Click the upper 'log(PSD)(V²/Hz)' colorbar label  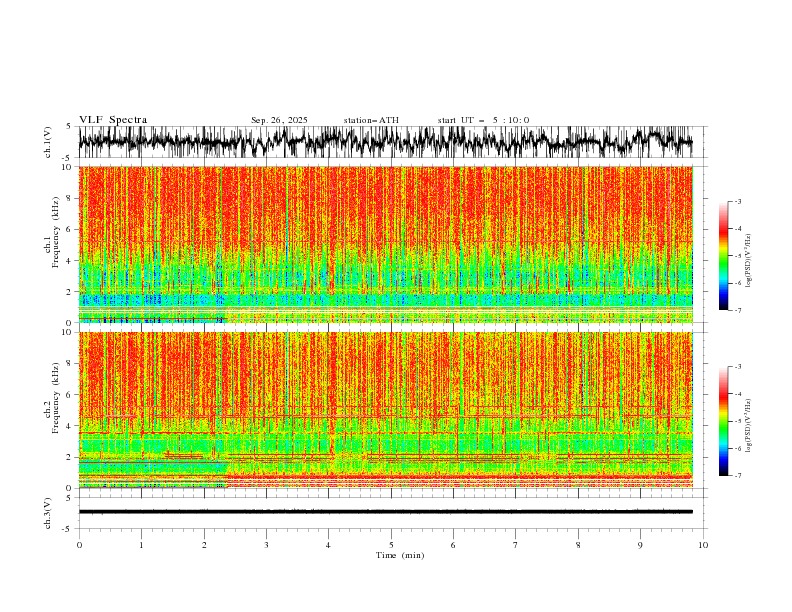(748, 261)
